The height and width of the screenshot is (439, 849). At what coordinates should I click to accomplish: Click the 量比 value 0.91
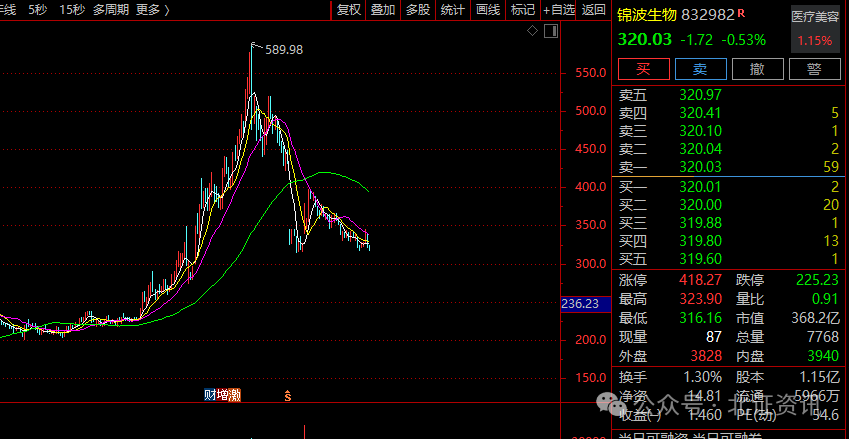826,299
